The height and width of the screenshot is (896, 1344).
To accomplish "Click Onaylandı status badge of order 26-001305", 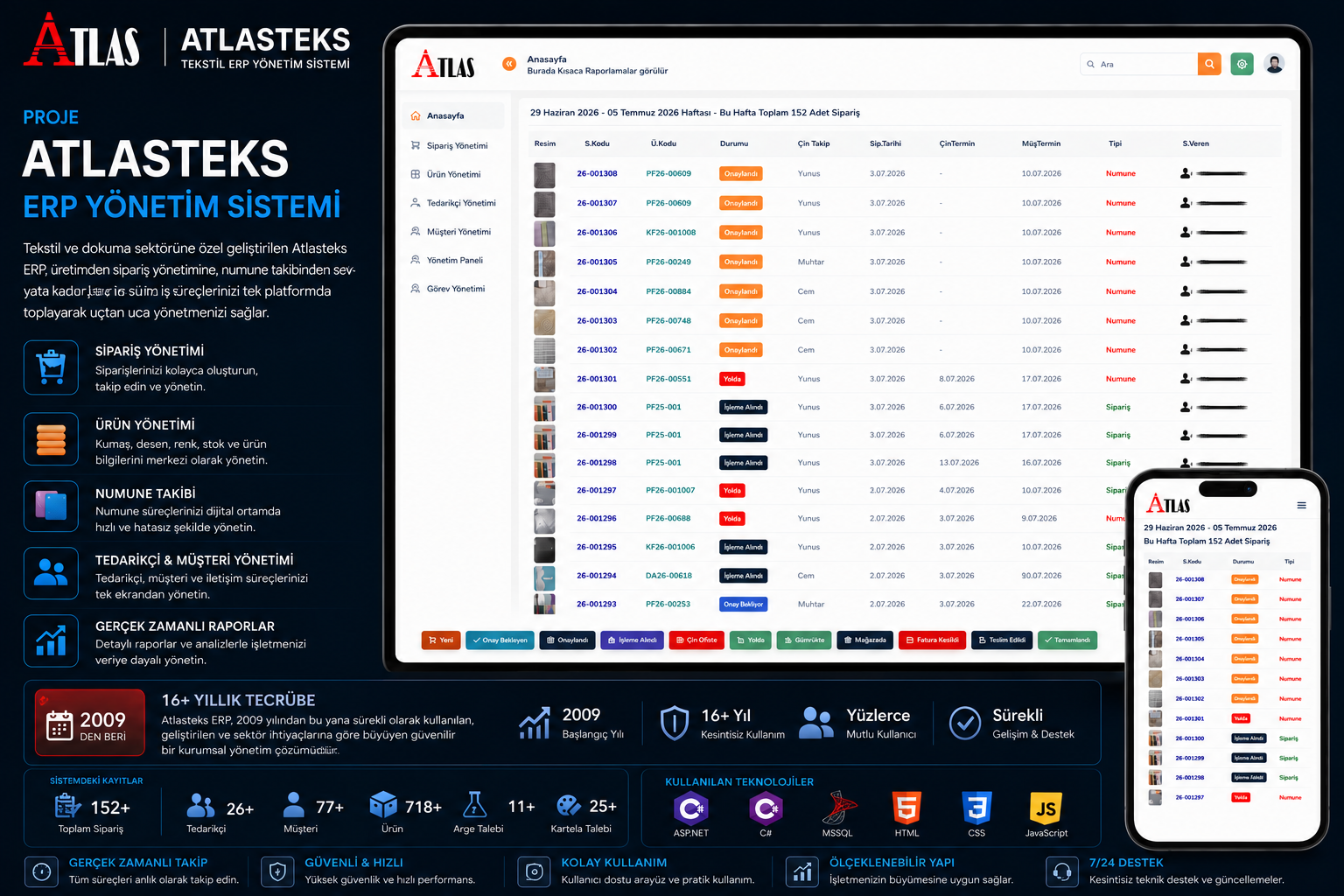I will [x=740, y=262].
